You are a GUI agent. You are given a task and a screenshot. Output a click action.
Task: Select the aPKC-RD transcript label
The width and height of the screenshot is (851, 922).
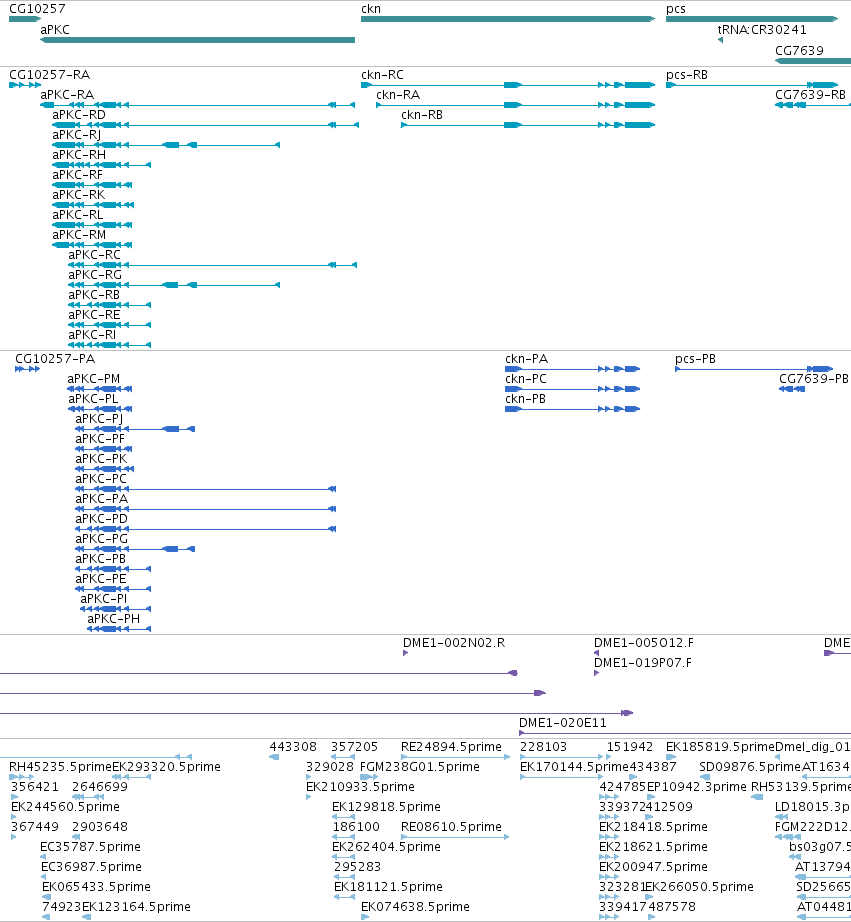pos(79,115)
